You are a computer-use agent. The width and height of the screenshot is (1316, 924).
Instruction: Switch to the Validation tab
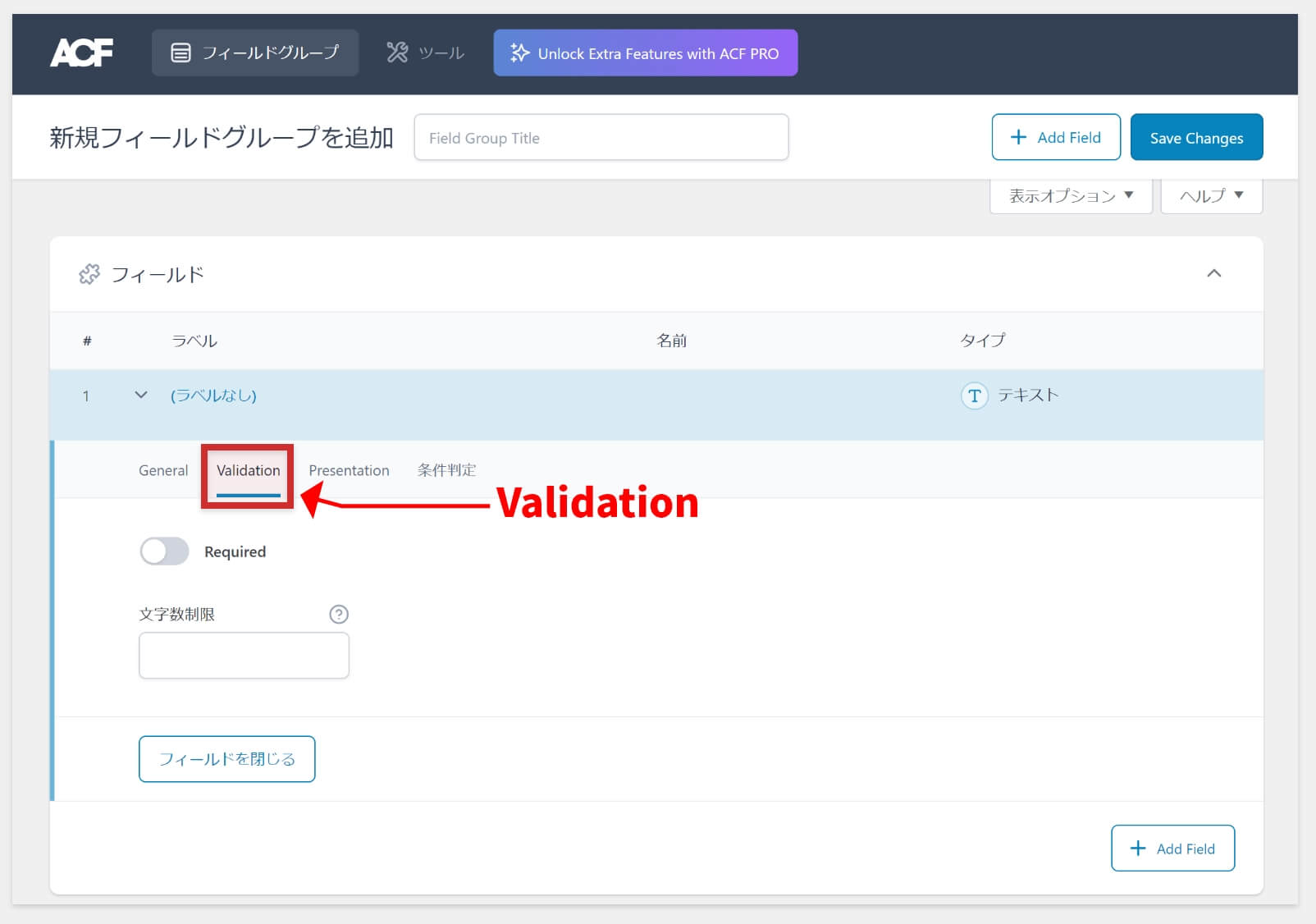pyautogui.click(x=248, y=470)
